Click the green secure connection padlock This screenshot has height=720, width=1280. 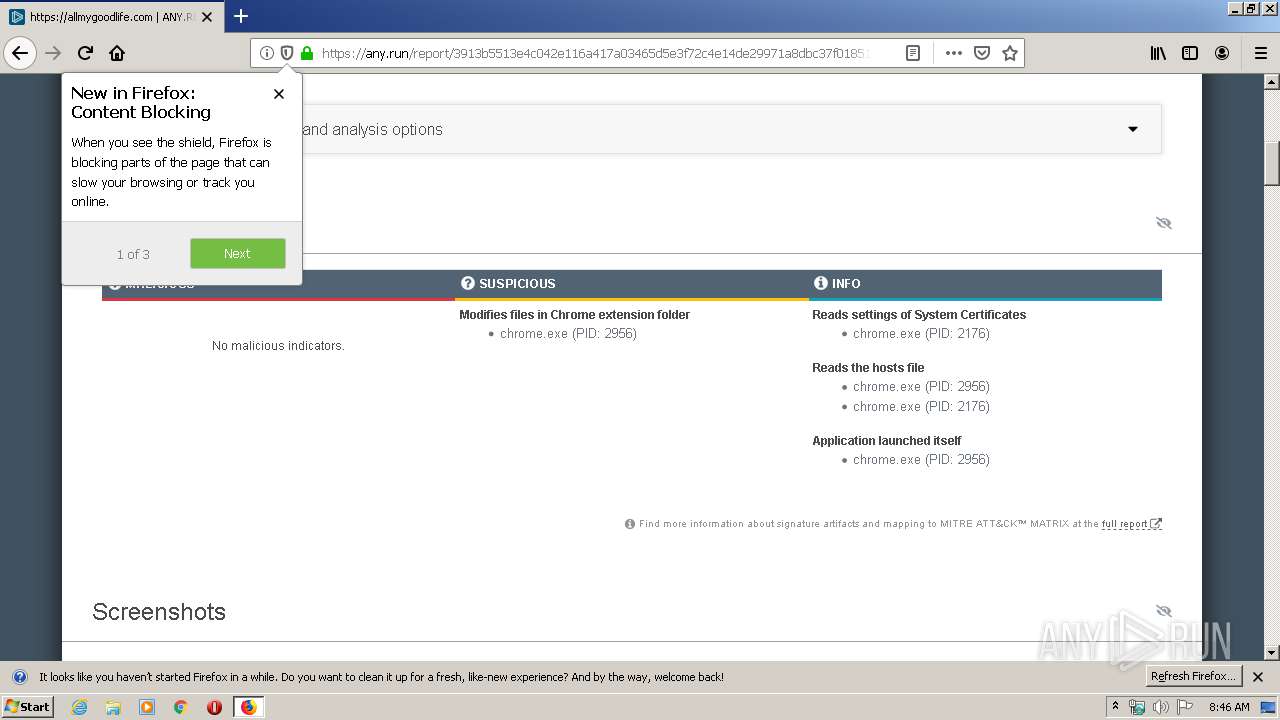point(307,53)
